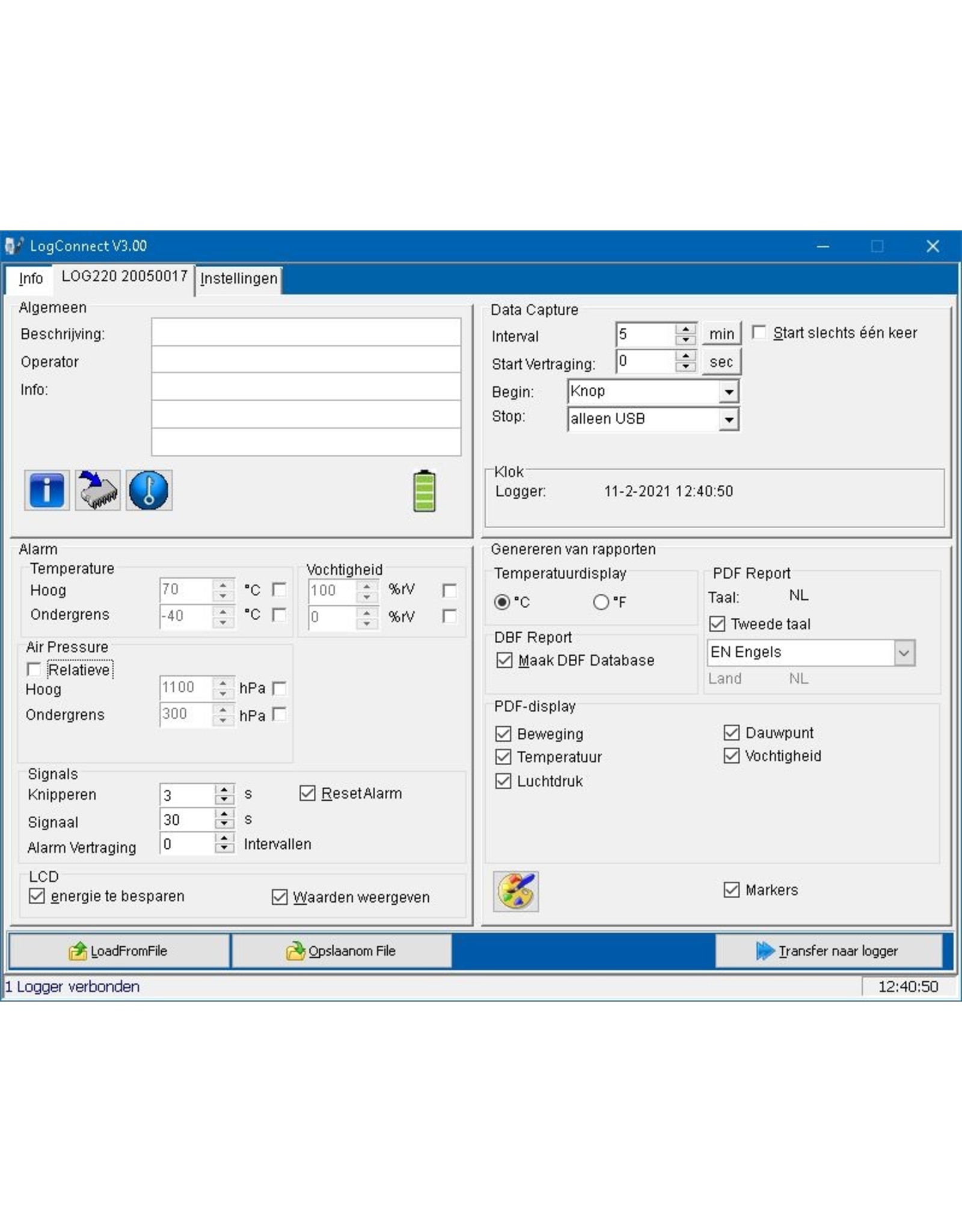962x1232 pixels.
Task: Click the logger time 11-2-2021 12:40:50
Action: tap(669, 491)
